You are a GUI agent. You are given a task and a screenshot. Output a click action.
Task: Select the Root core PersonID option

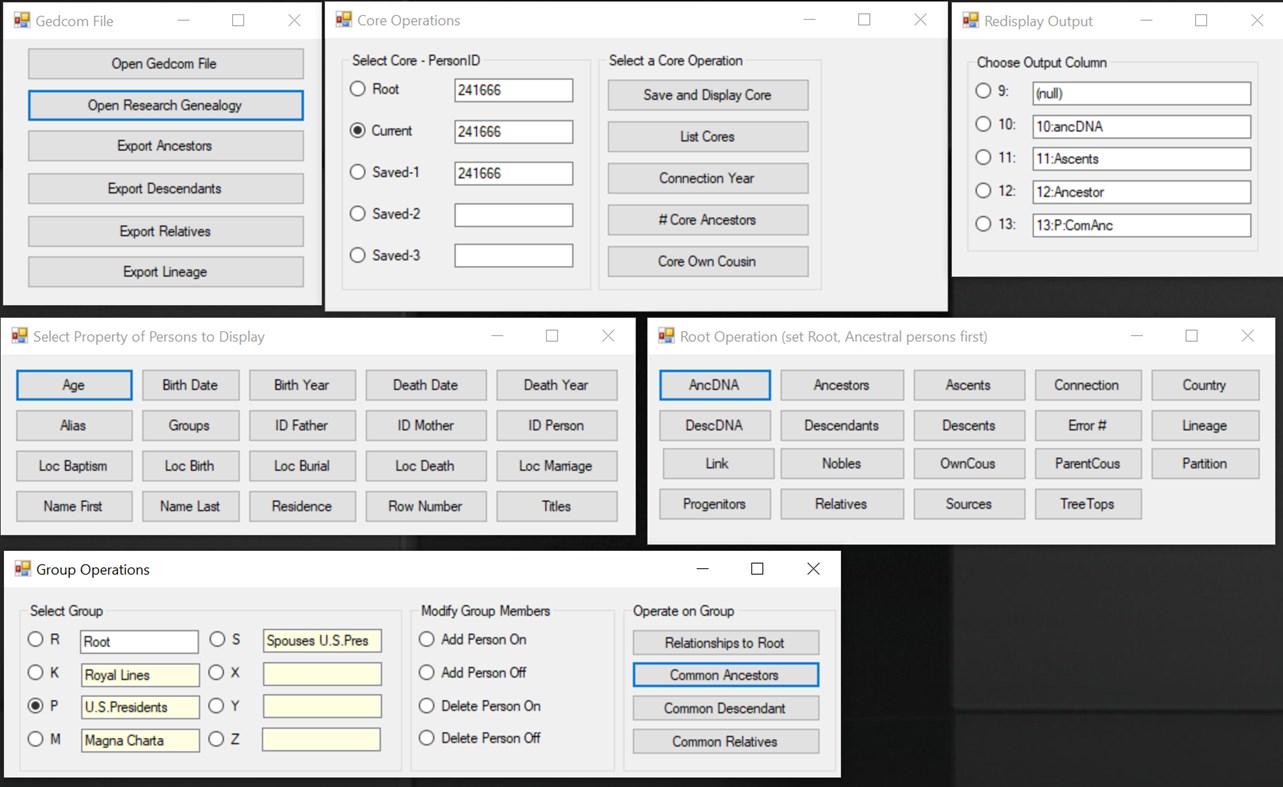coord(357,89)
